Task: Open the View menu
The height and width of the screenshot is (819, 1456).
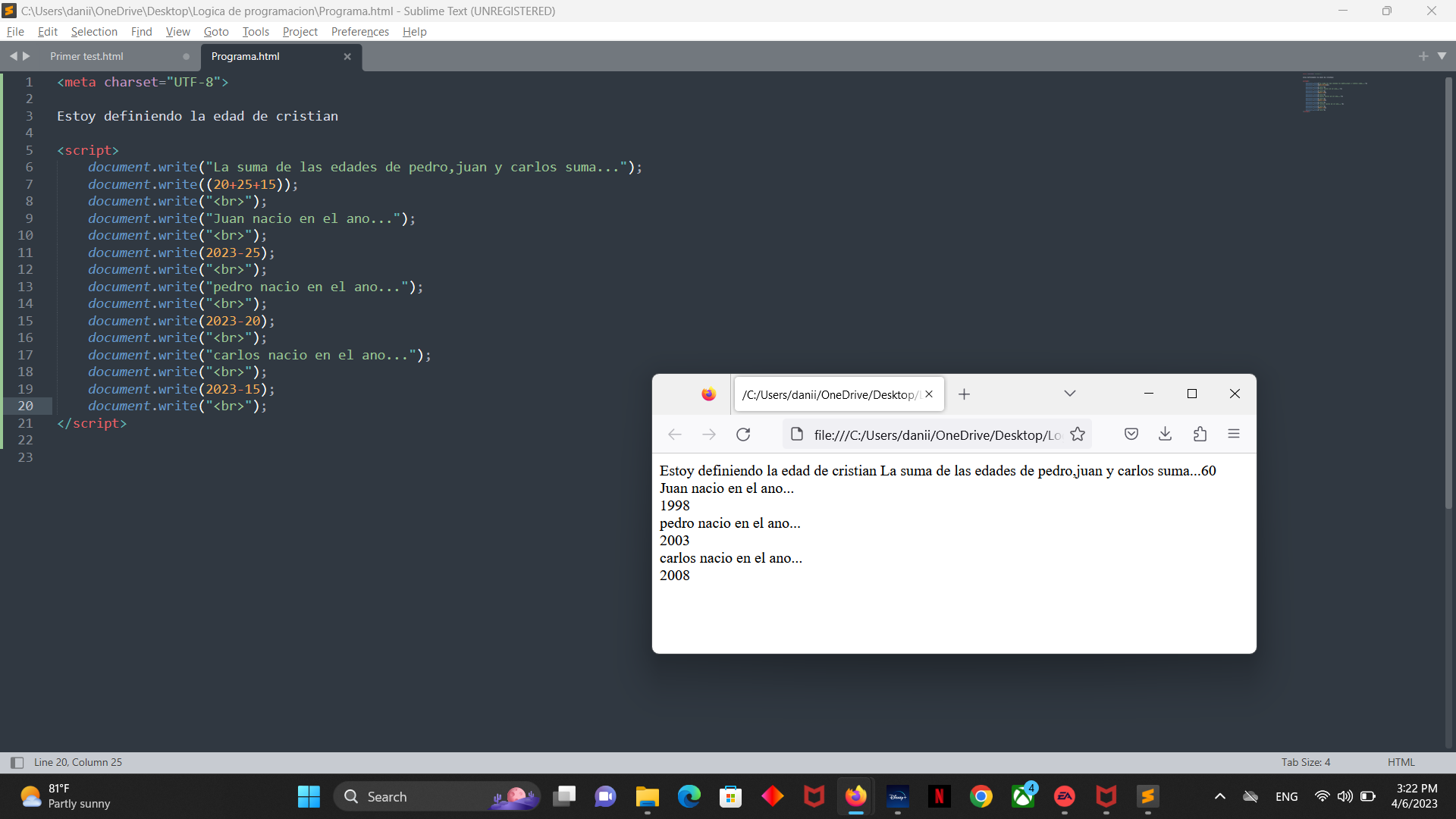Action: (x=178, y=32)
